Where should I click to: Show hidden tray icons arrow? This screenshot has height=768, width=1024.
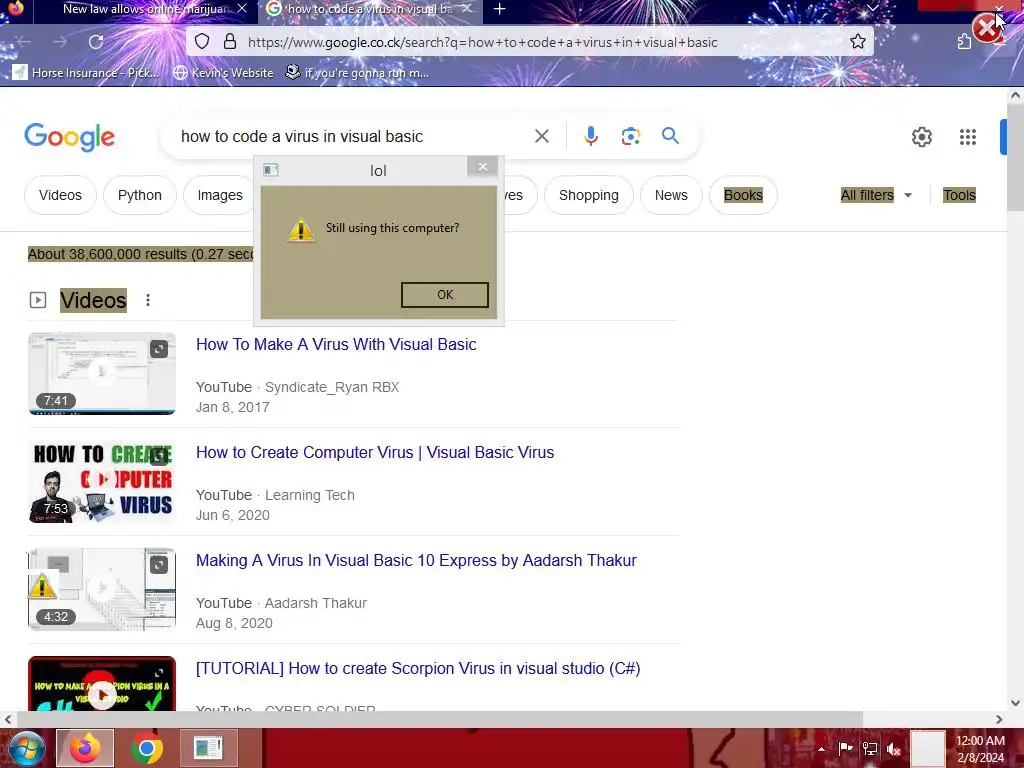click(822, 748)
